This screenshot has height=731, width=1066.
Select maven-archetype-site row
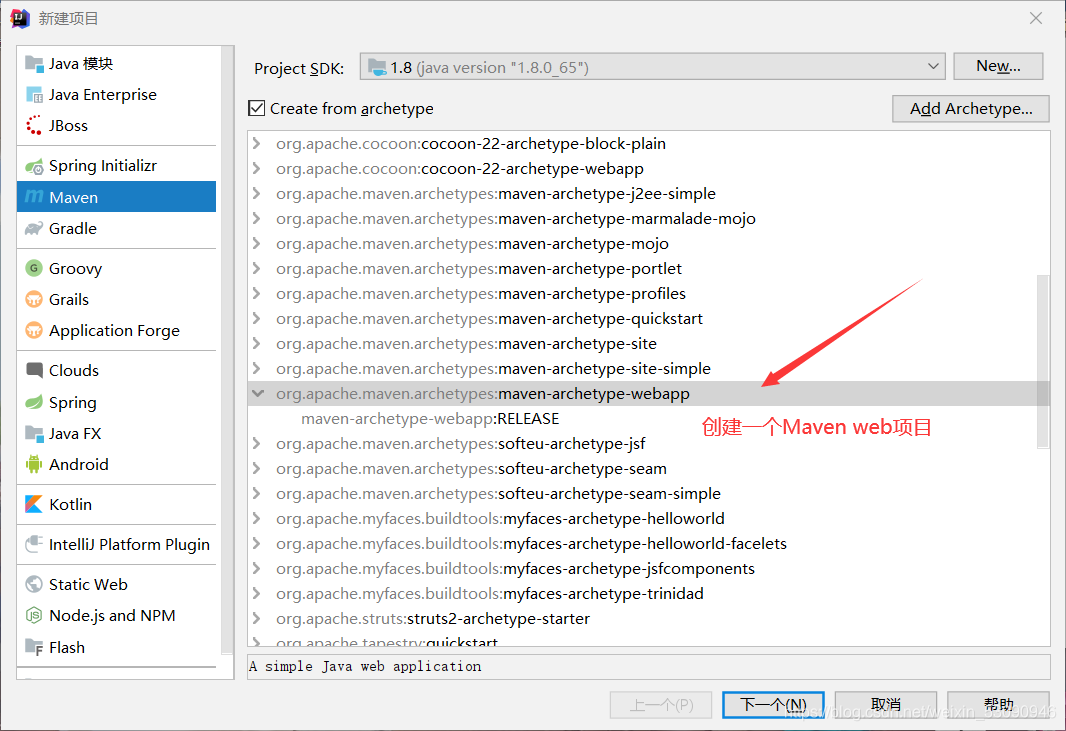point(649,343)
